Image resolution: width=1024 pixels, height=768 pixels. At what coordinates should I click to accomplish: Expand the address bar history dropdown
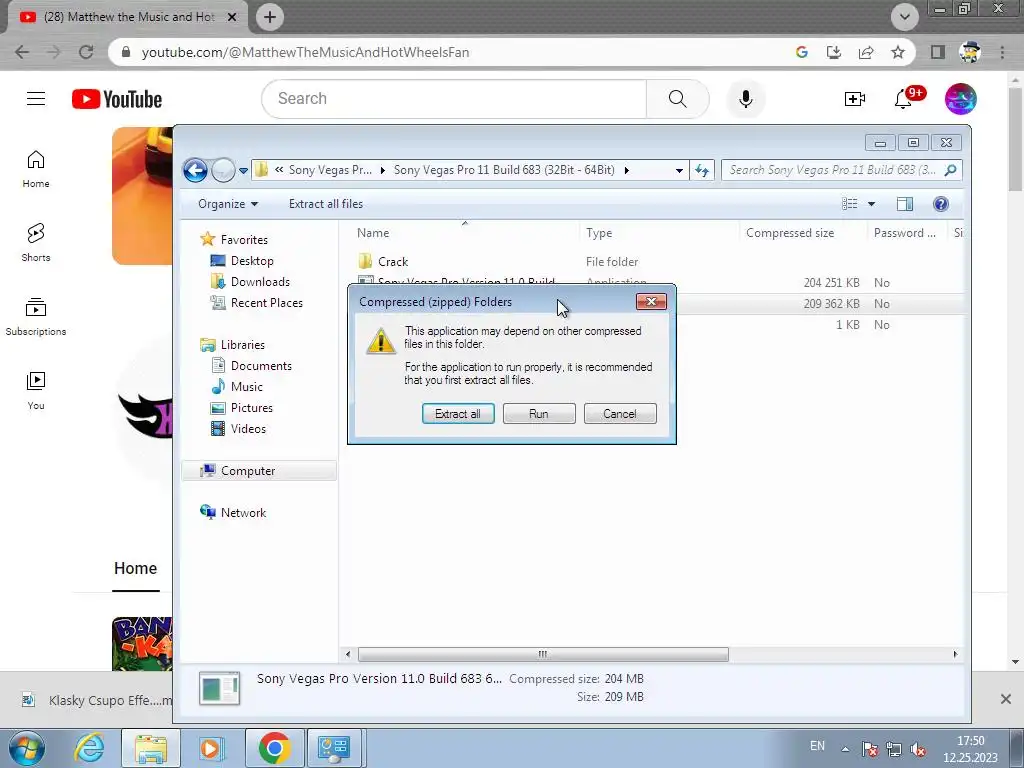click(679, 170)
